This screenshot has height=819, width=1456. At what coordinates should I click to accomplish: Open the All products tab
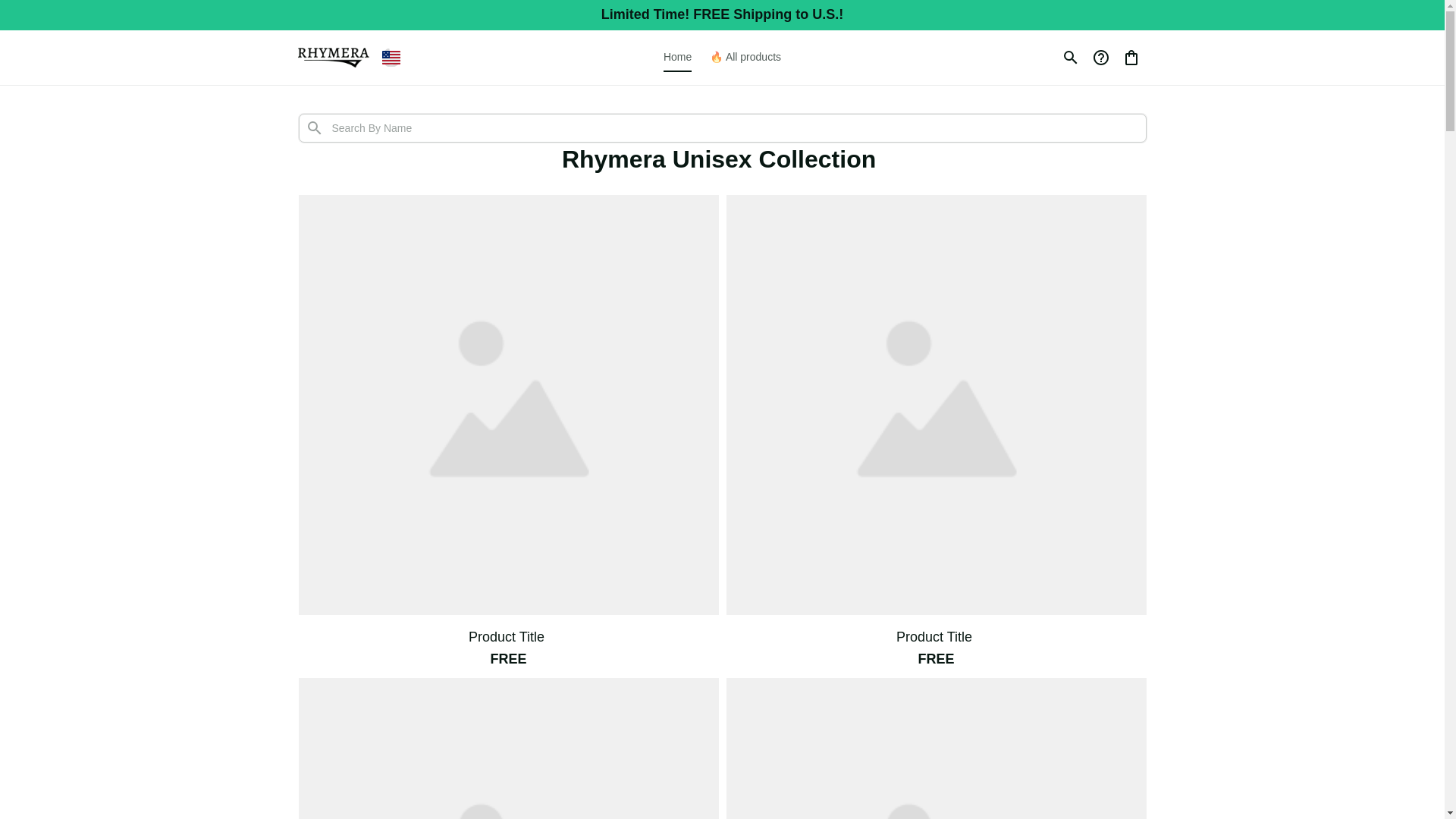click(745, 58)
